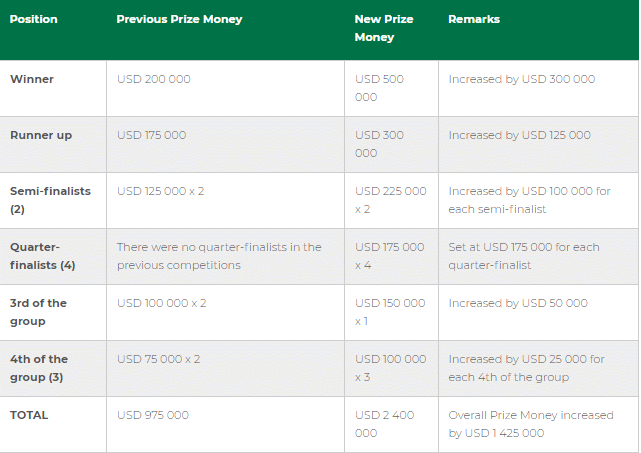Screen dimensions: 641x453
Task: Click the Remarks column header
Action: (x=474, y=19)
